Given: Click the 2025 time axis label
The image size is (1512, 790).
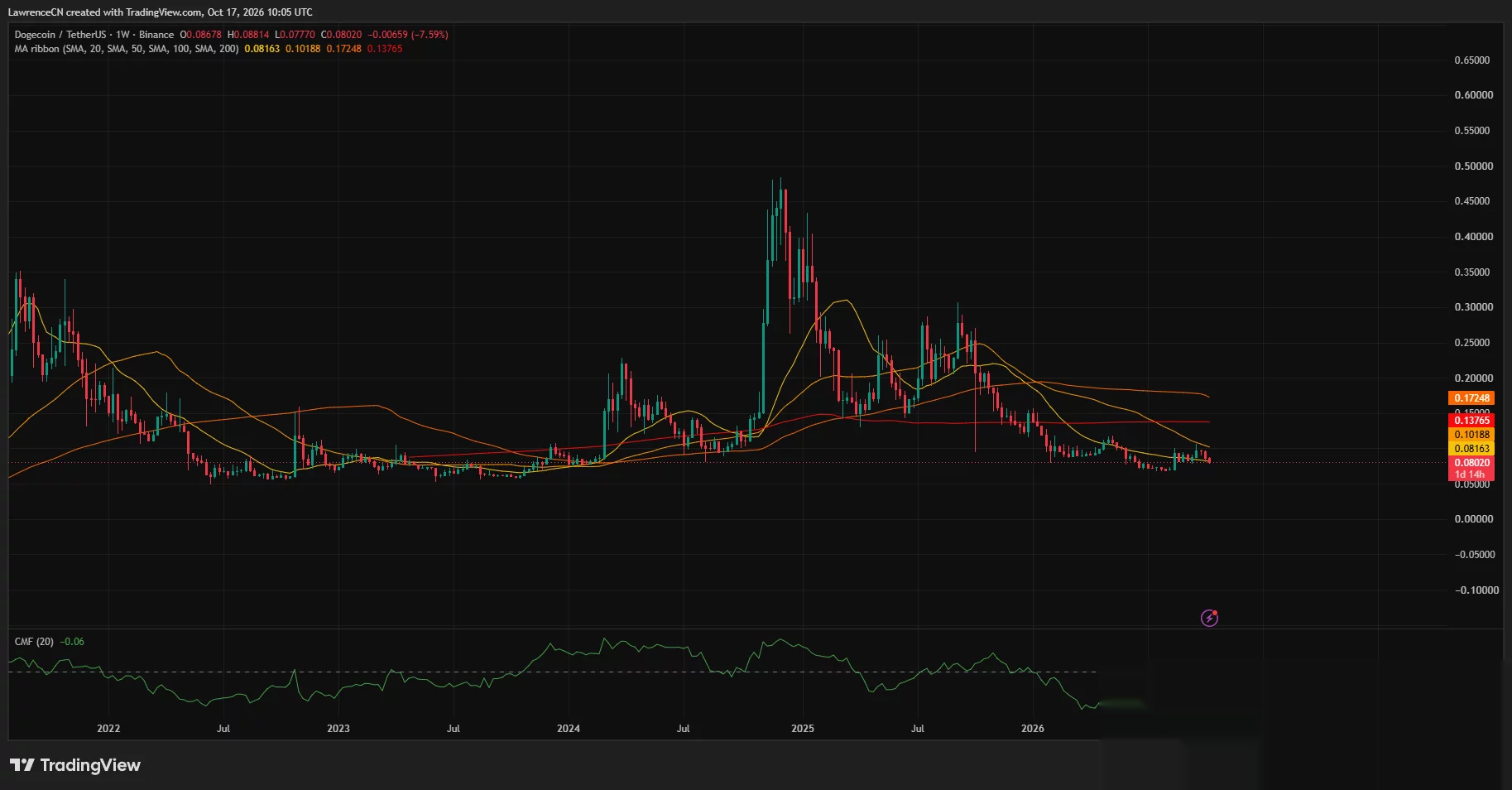Looking at the screenshot, I should (x=803, y=729).
